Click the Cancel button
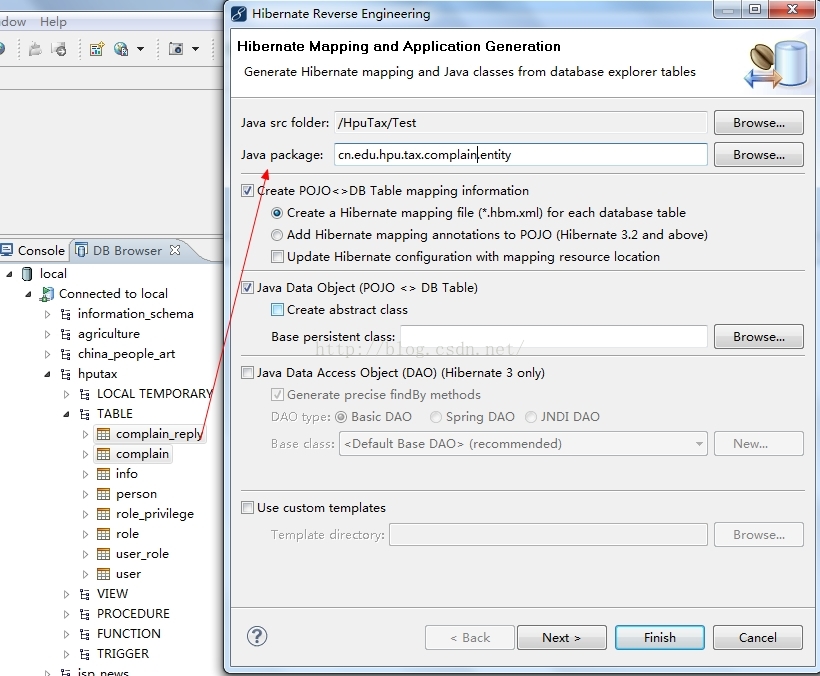The height and width of the screenshot is (676, 820). point(758,637)
